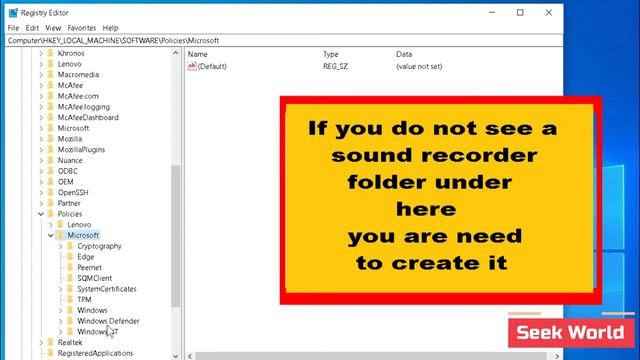Open the Edit menu

coord(32,28)
